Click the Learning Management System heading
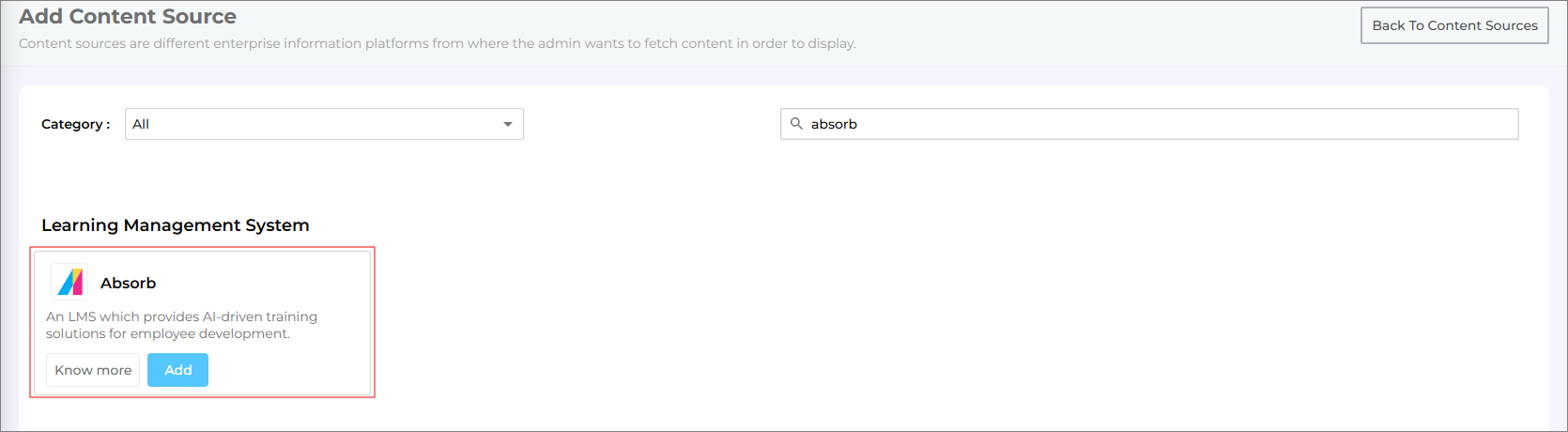1568x432 pixels. tap(176, 225)
